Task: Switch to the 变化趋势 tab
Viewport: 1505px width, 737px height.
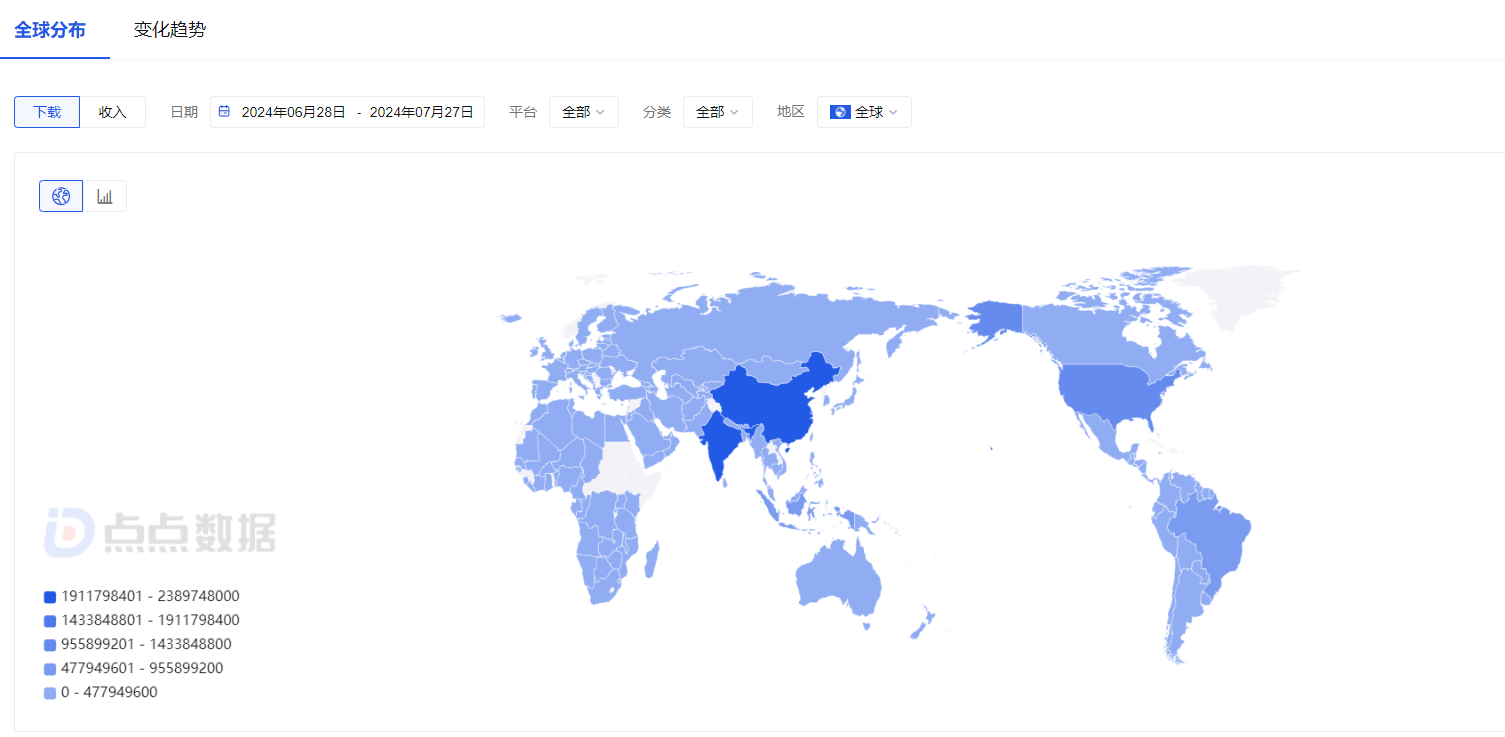Action: pos(170,30)
